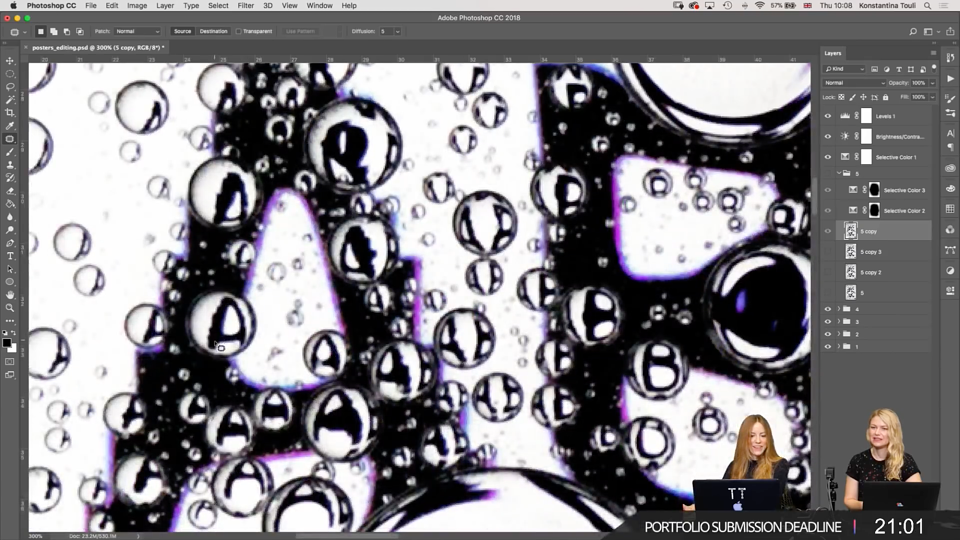960x540 pixels.
Task: Select the Zoom tool in toolbar
Action: click(10, 308)
